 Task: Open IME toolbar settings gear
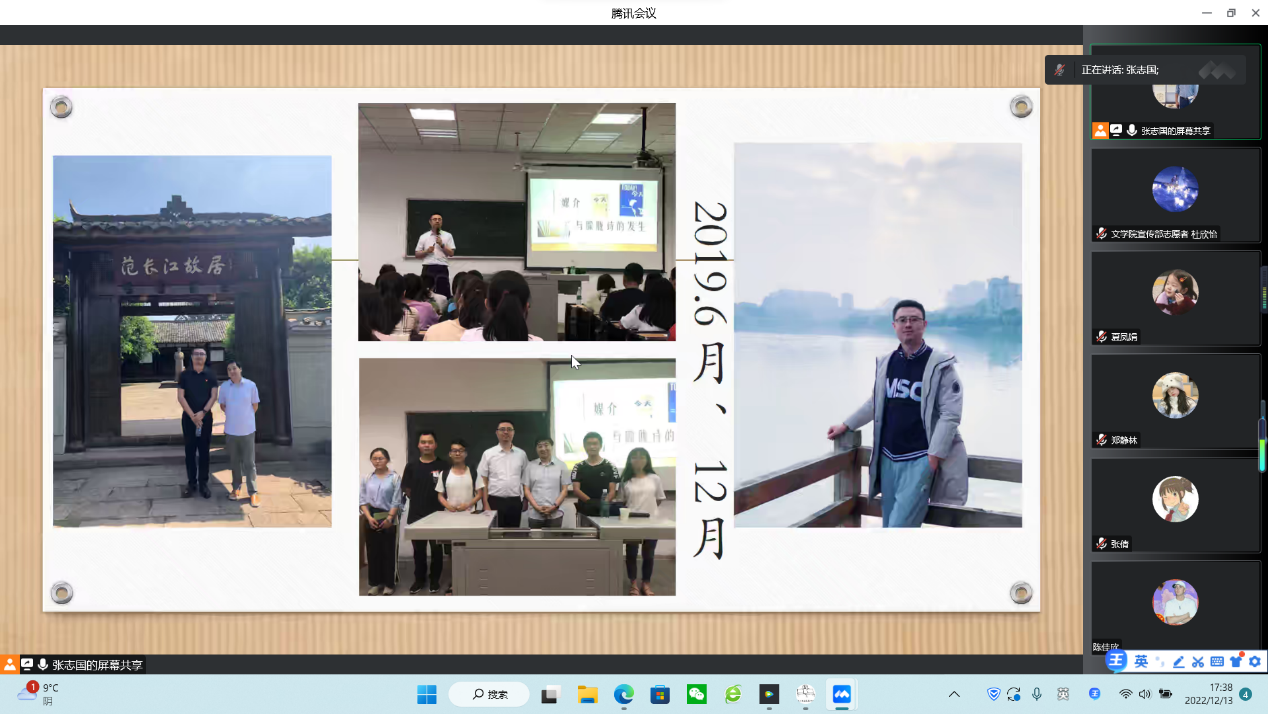tap(1255, 662)
